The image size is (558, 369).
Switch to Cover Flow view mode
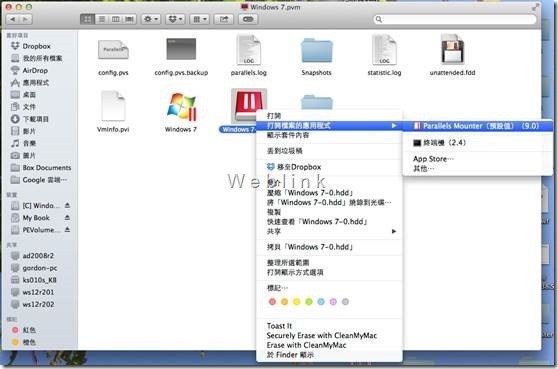point(130,19)
